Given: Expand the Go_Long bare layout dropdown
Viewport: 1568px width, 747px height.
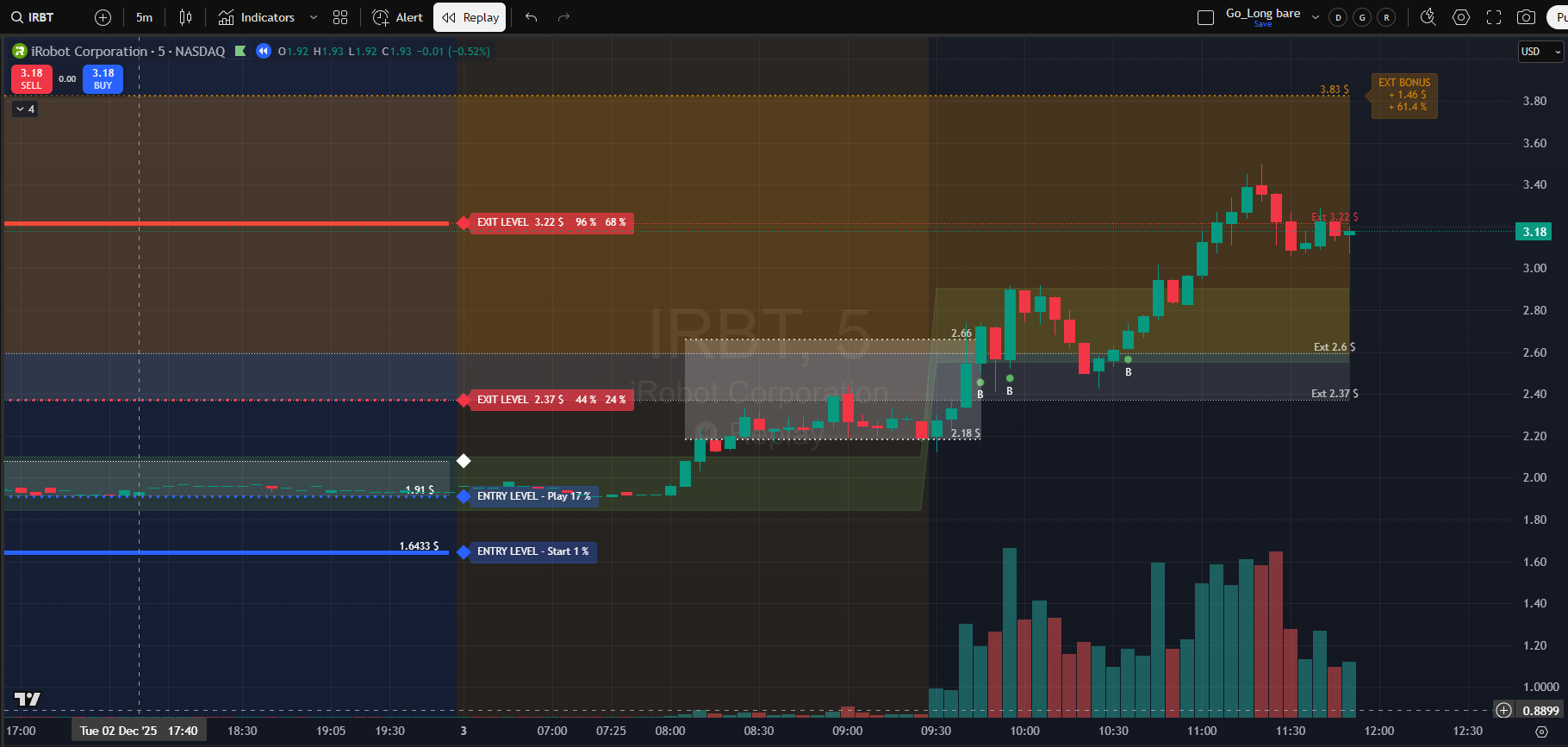Looking at the screenshot, I should pyautogui.click(x=1315, y=17).
